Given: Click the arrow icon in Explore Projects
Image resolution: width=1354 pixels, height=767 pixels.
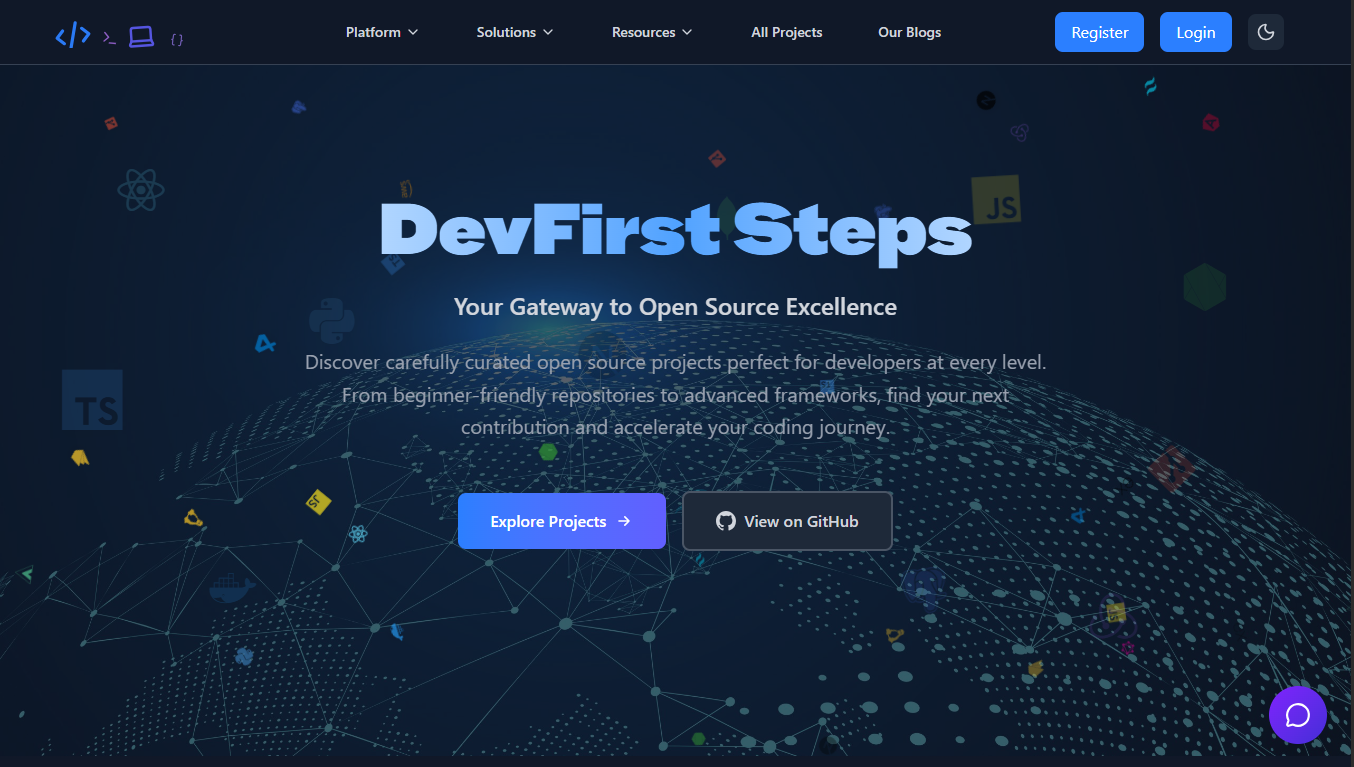Looking at the screenshot, I should (x=624, y=521).
